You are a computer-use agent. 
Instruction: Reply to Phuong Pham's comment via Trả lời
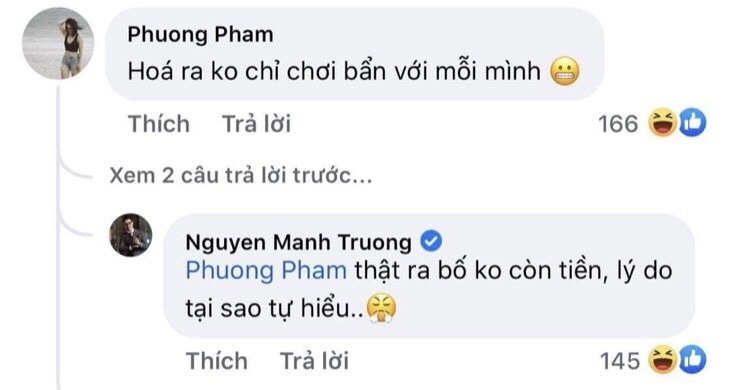[x=256, y=124]
